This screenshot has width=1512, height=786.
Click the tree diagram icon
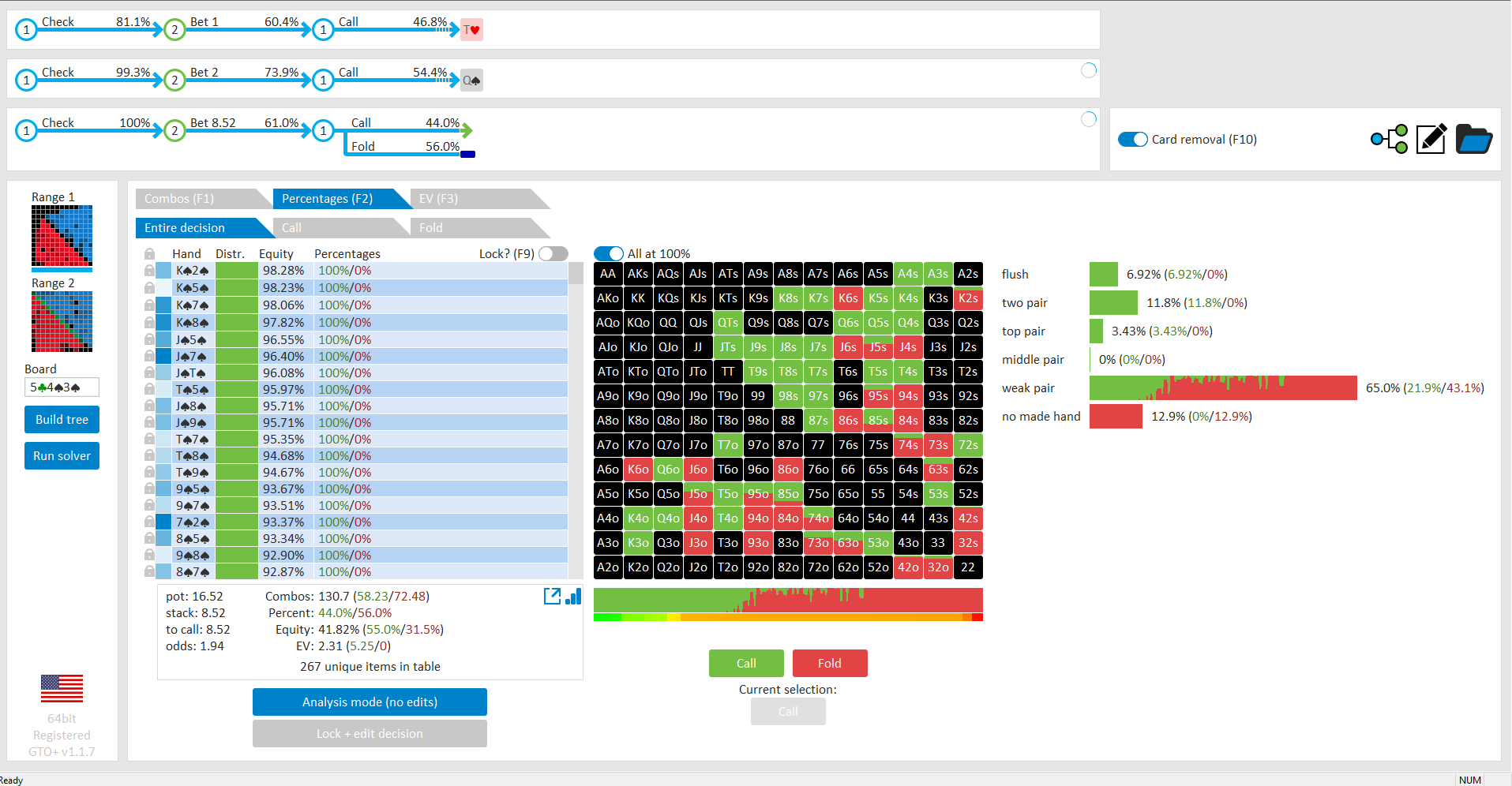(1390, 139)
